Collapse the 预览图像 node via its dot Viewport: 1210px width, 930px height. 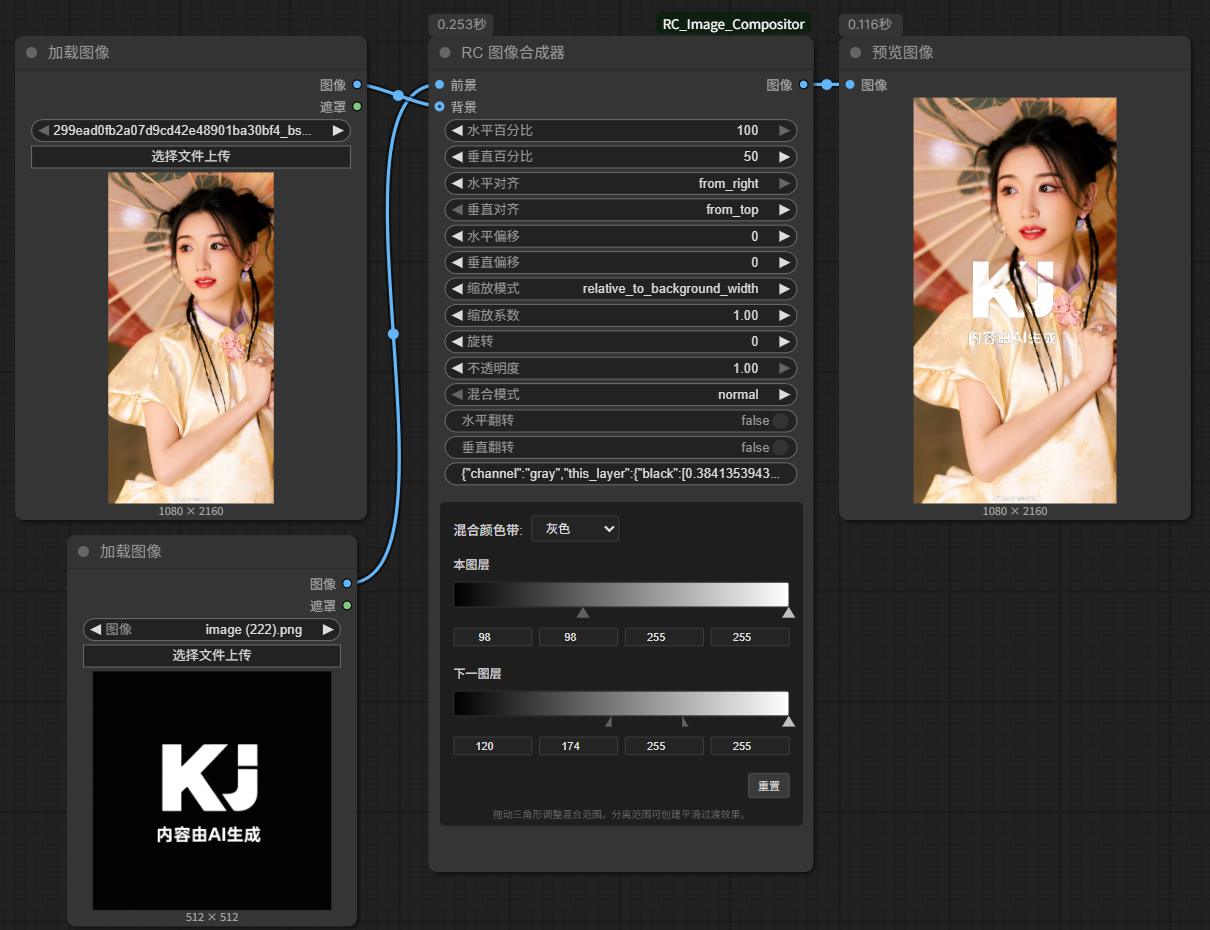click(855, 52)
